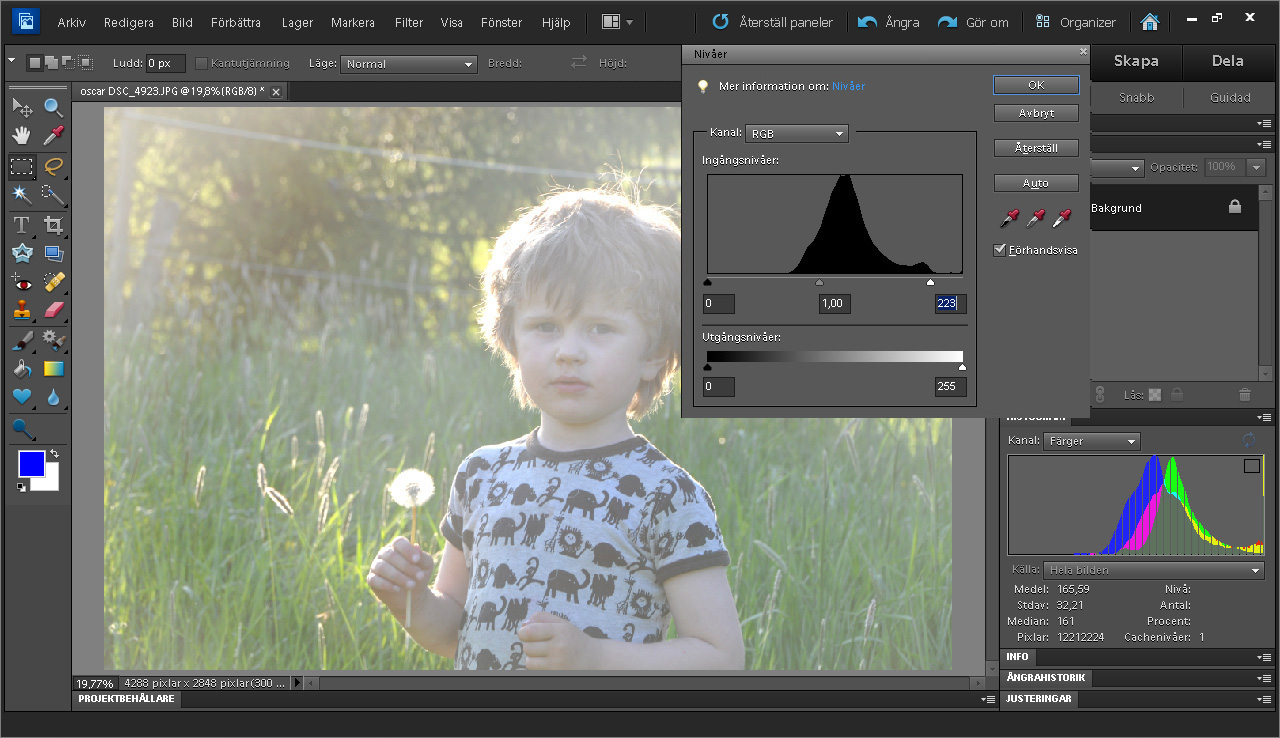Open the Läge Normal dropdown
This screenshot has height=738, width=1280.
408,64
